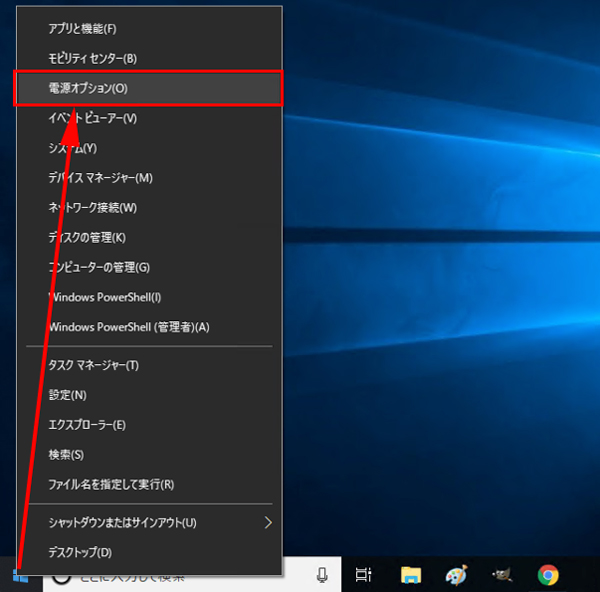Launch GIMP from the taskbar
This screenshot has width=600, height=592.
tap(502, 575)
